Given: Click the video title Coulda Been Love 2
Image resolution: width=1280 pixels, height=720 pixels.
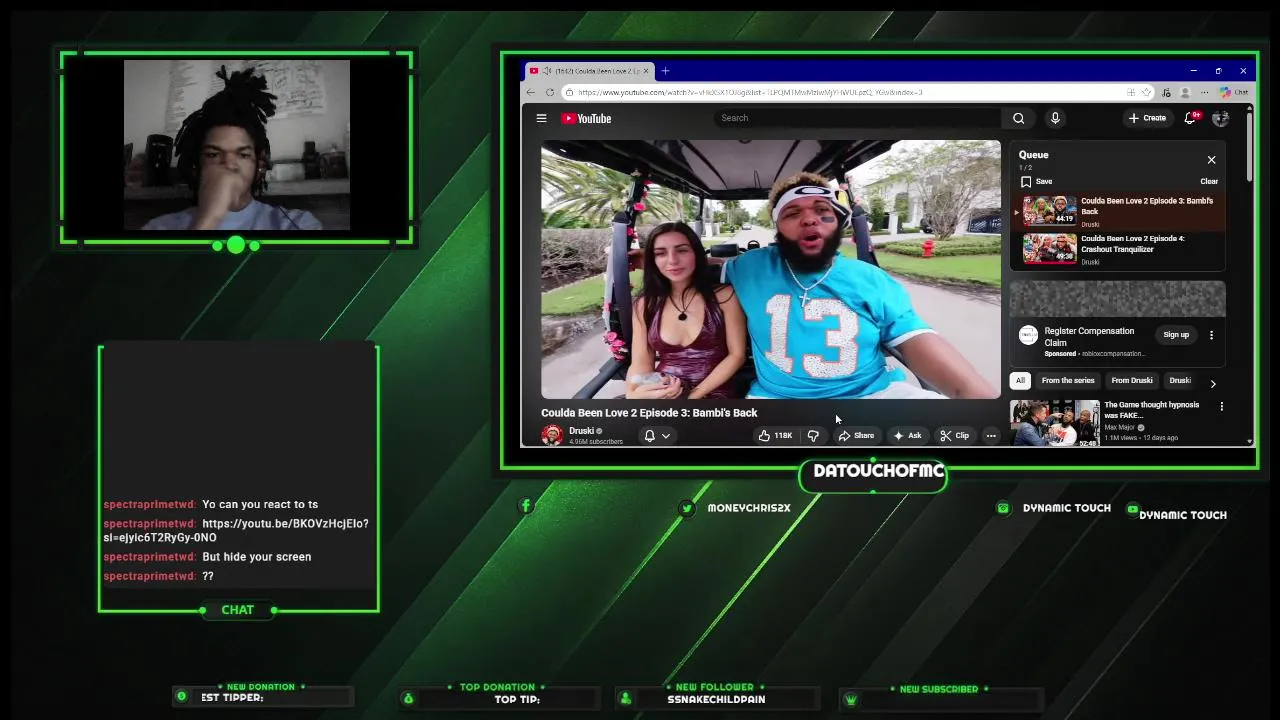Looking at the screenshot, I should pos(649,413).
